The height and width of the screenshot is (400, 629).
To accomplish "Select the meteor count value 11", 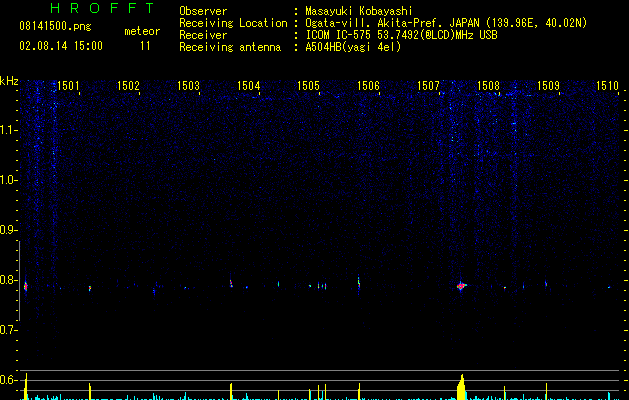I will (x=145, y=46).
